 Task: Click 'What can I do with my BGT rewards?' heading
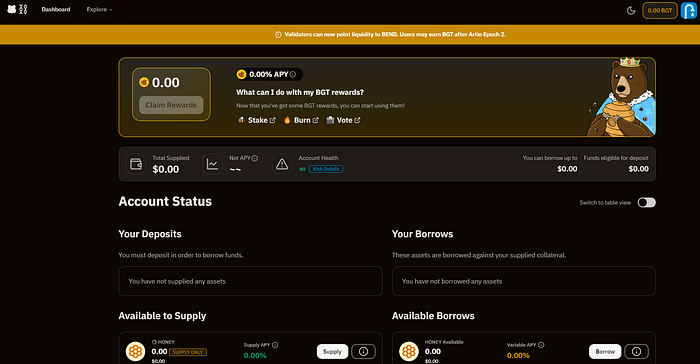tap(300, 92)
